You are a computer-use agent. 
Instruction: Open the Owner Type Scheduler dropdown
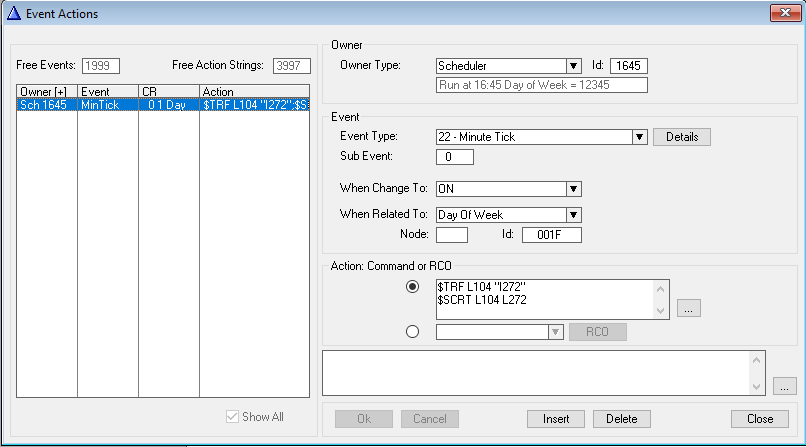pyautogui.click(x=574, y=66)
